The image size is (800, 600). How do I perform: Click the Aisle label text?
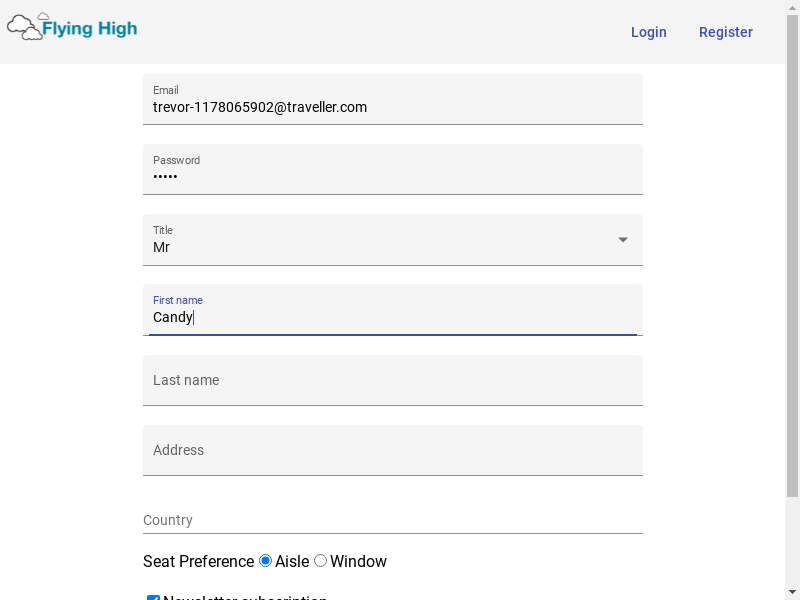[292, 561]
